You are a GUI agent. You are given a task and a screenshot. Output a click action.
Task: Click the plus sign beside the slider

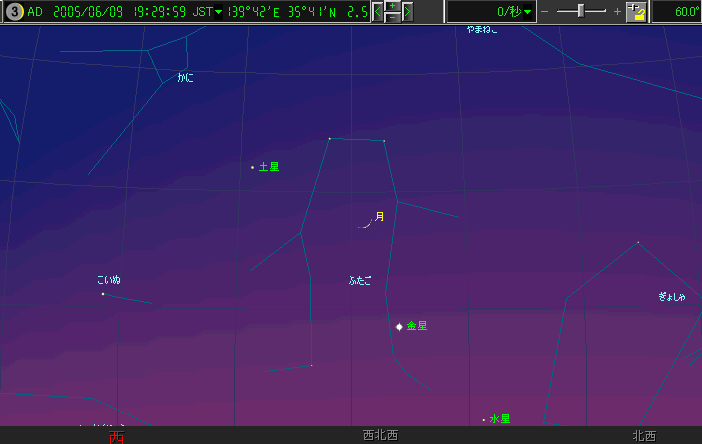click(617, 12)
